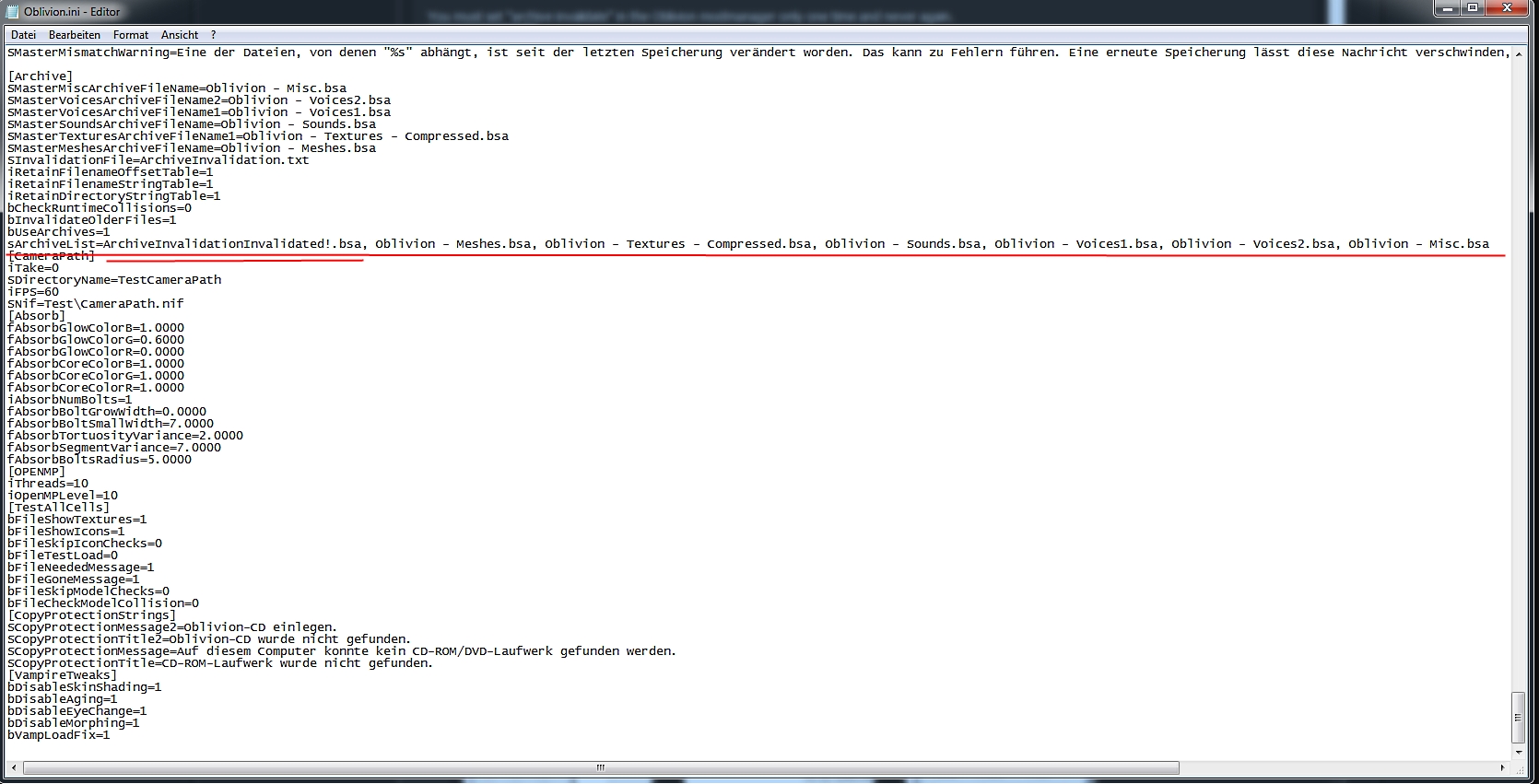Click the SArchiveList line
The image size is (1539, 784).
(x=748, y=244)
